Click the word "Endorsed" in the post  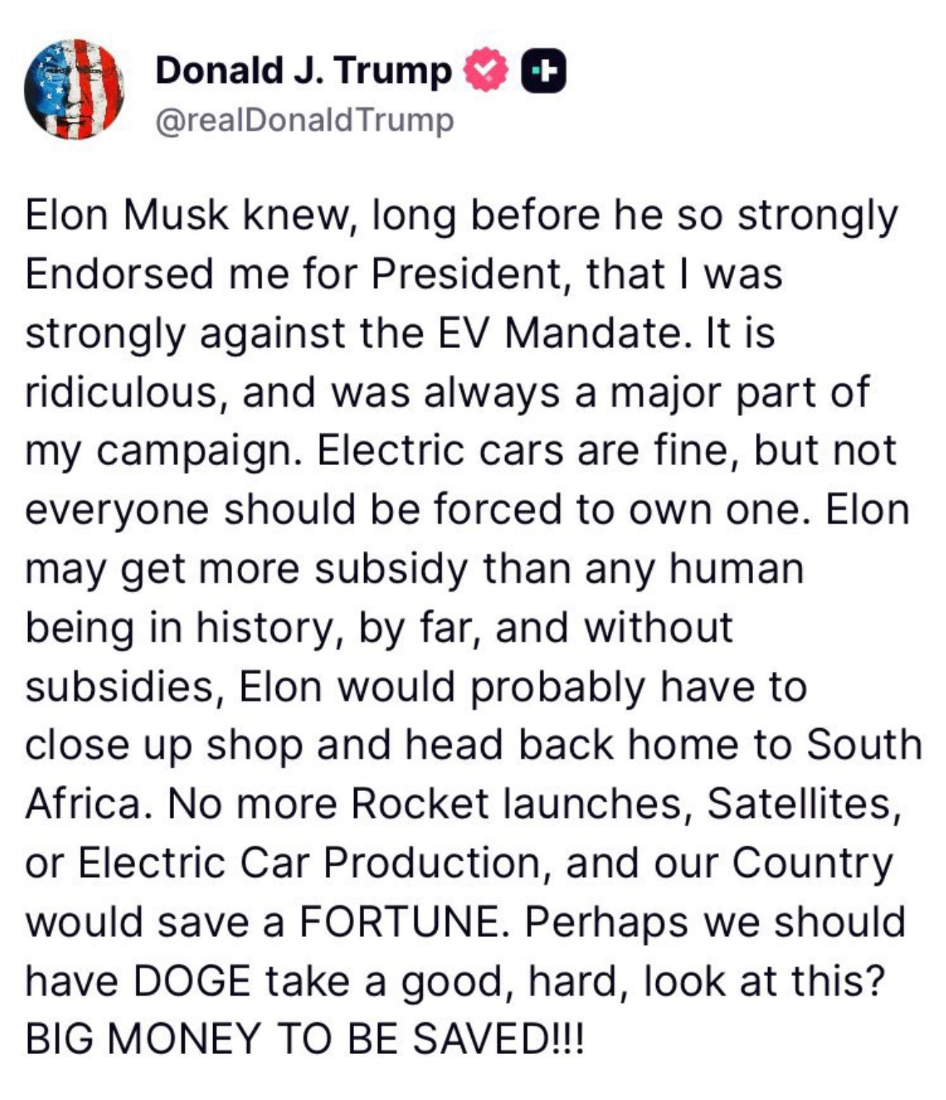tap(119, 274)
